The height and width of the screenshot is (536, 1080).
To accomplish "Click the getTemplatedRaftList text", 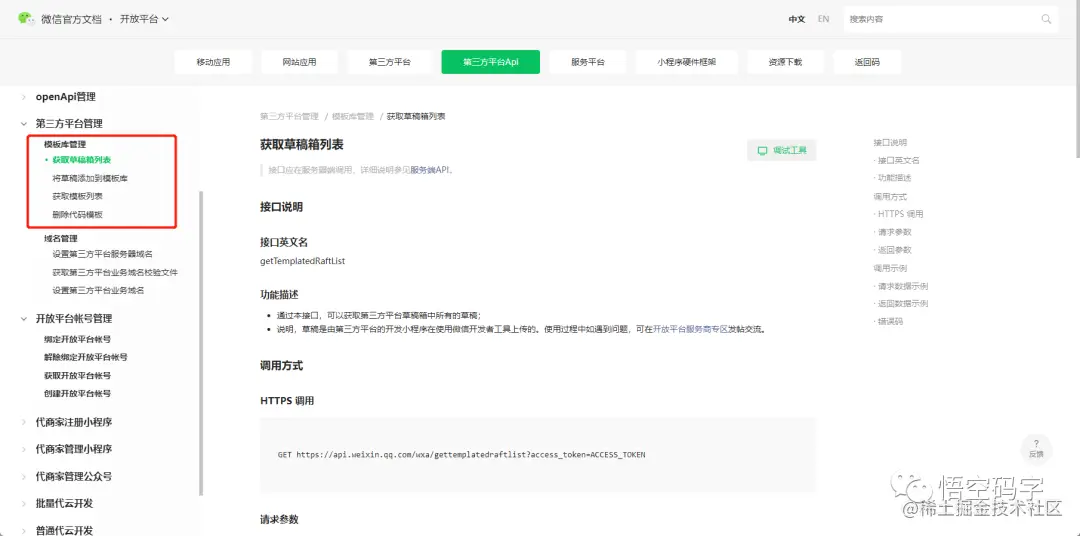I will 302,261.
